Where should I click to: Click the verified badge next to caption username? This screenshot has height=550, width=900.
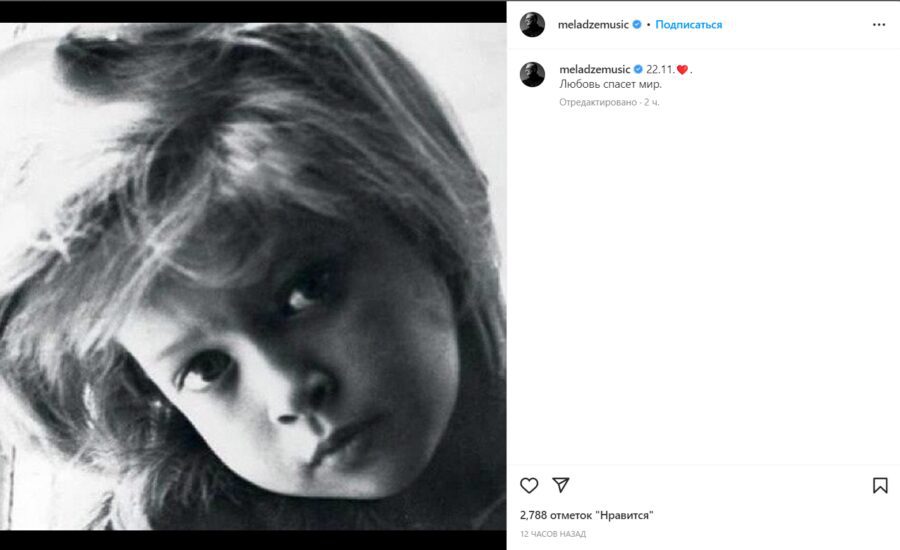638,69
